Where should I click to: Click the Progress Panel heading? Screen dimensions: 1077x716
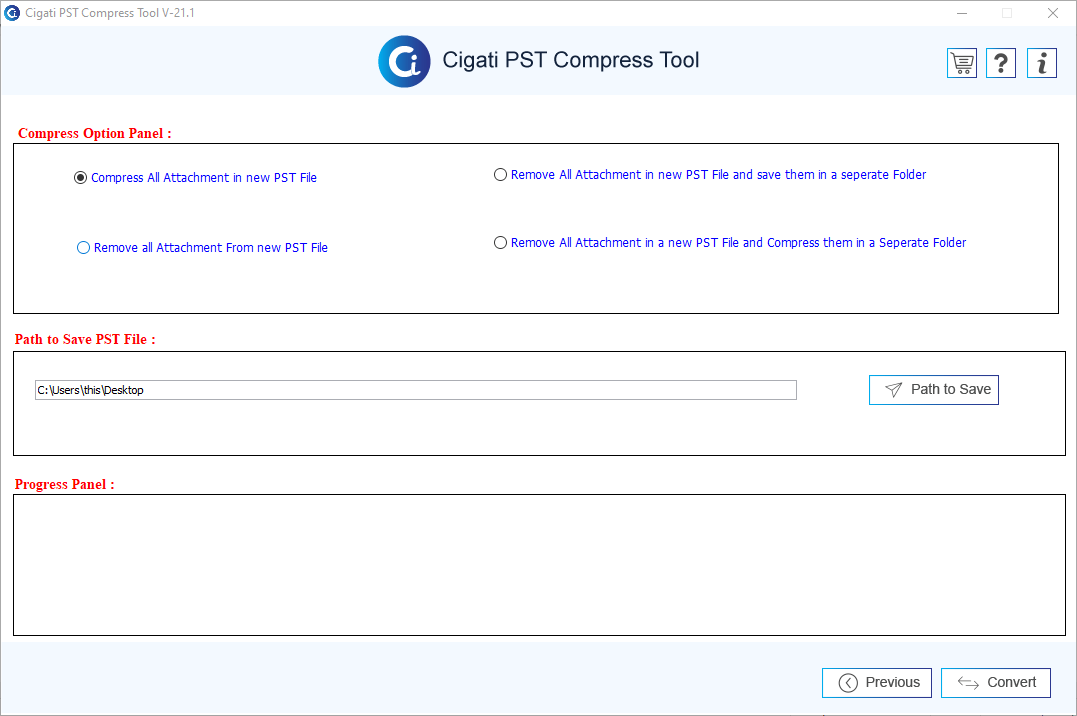click(x=65, y=484)
